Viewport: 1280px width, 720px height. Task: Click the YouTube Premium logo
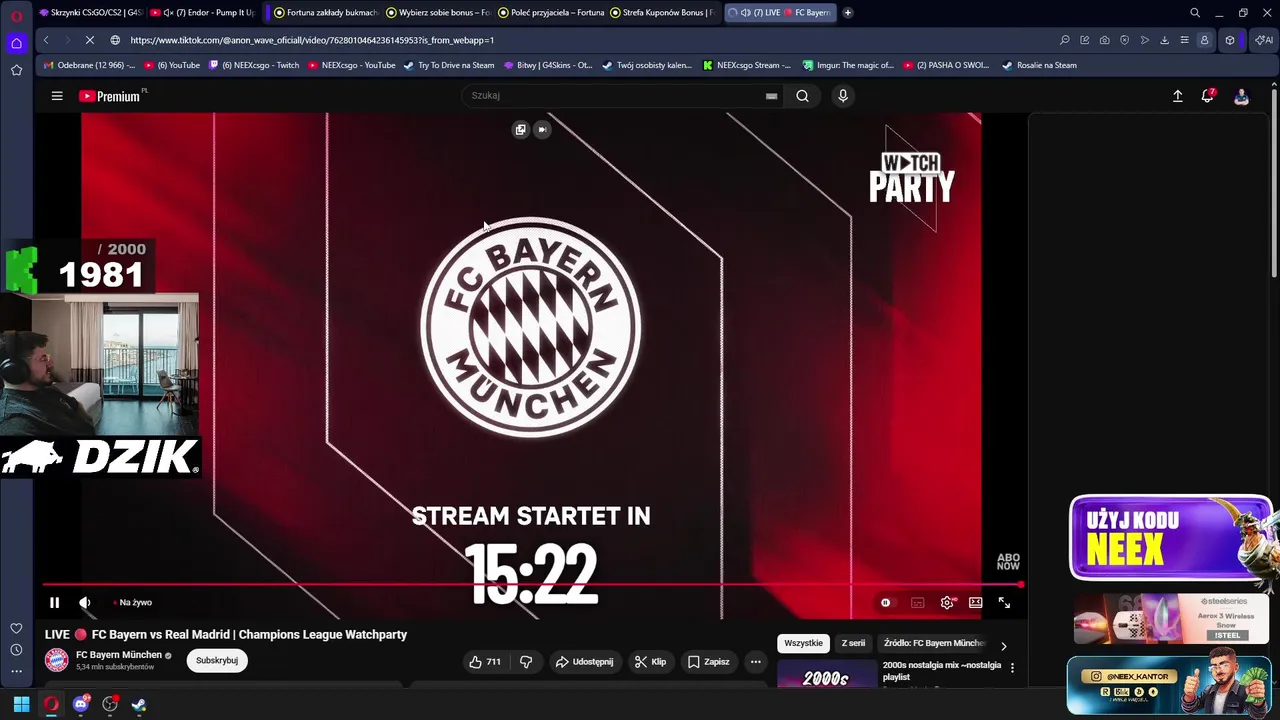(109, 96)
